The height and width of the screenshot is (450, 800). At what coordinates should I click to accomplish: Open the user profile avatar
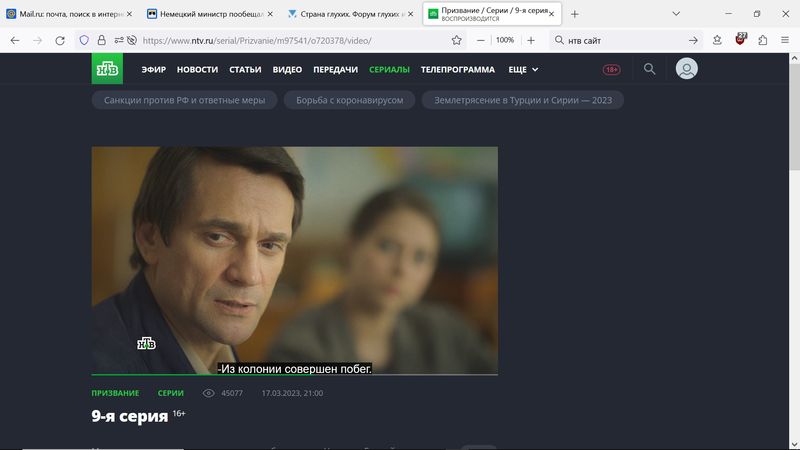click(687, 69)
